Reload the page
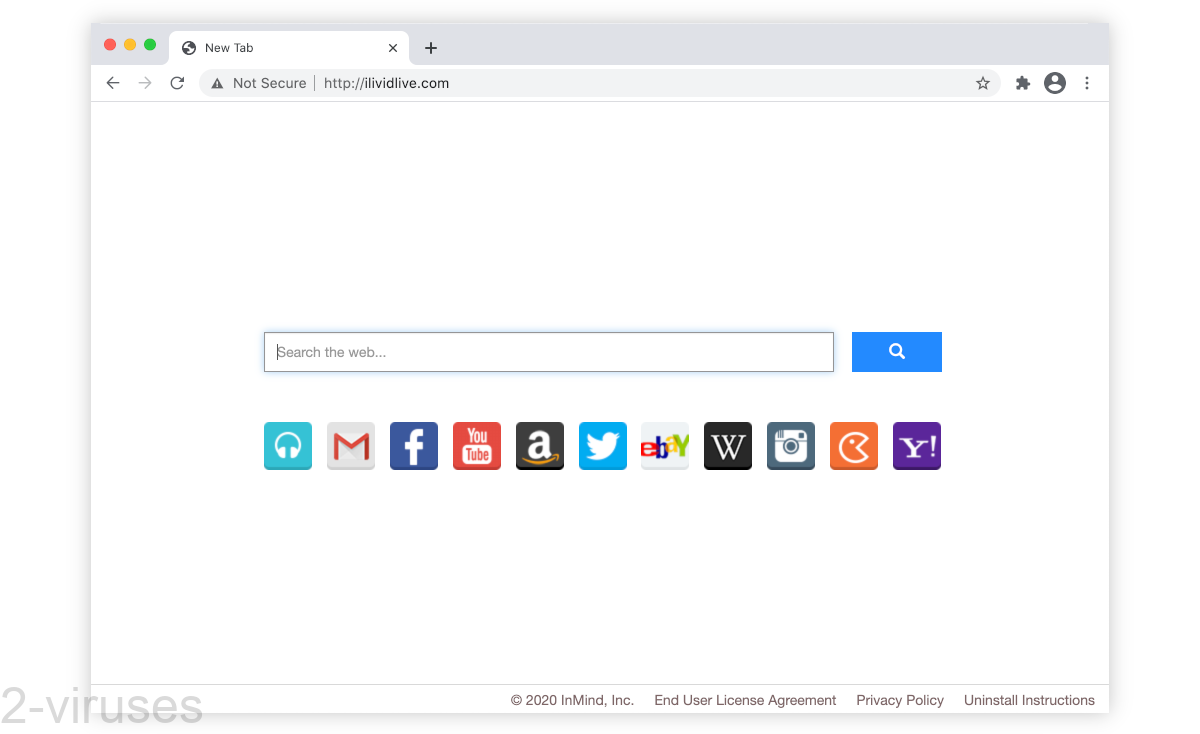Viewport: 1200px width, 734px height. click(177, 83)
